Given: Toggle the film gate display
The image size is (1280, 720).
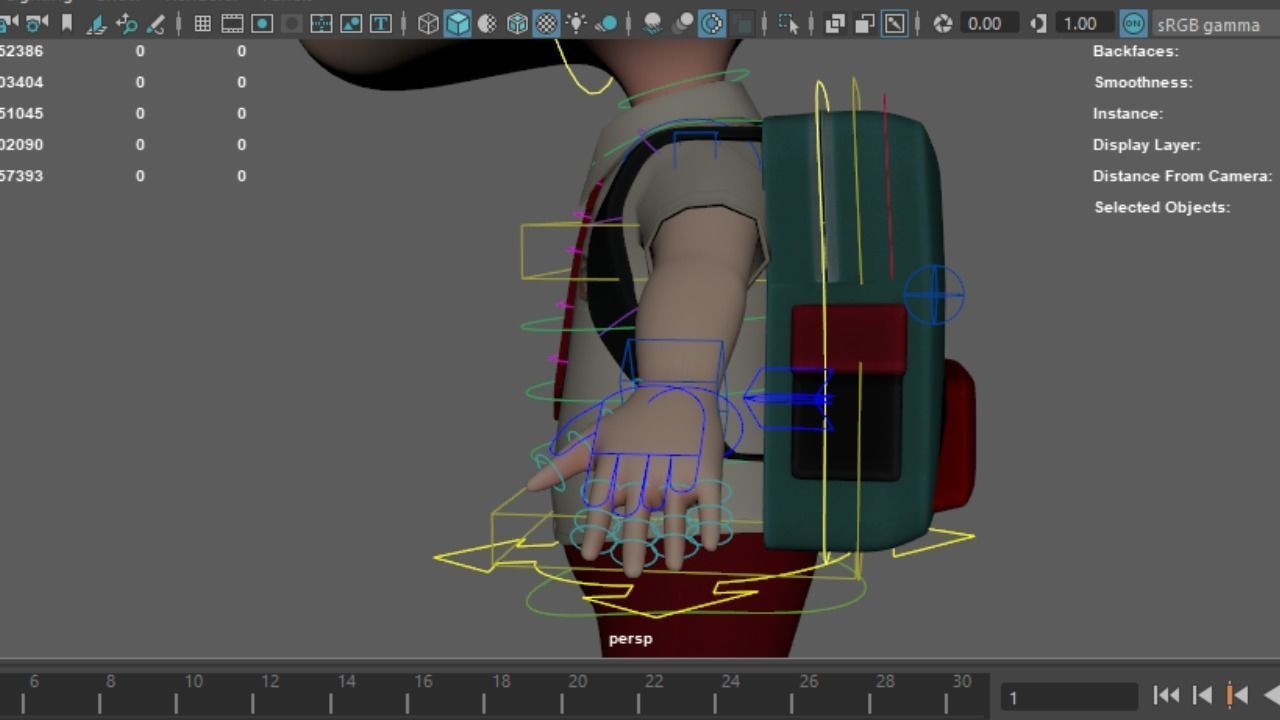Looking at the screenshot, I should (232, 23).
